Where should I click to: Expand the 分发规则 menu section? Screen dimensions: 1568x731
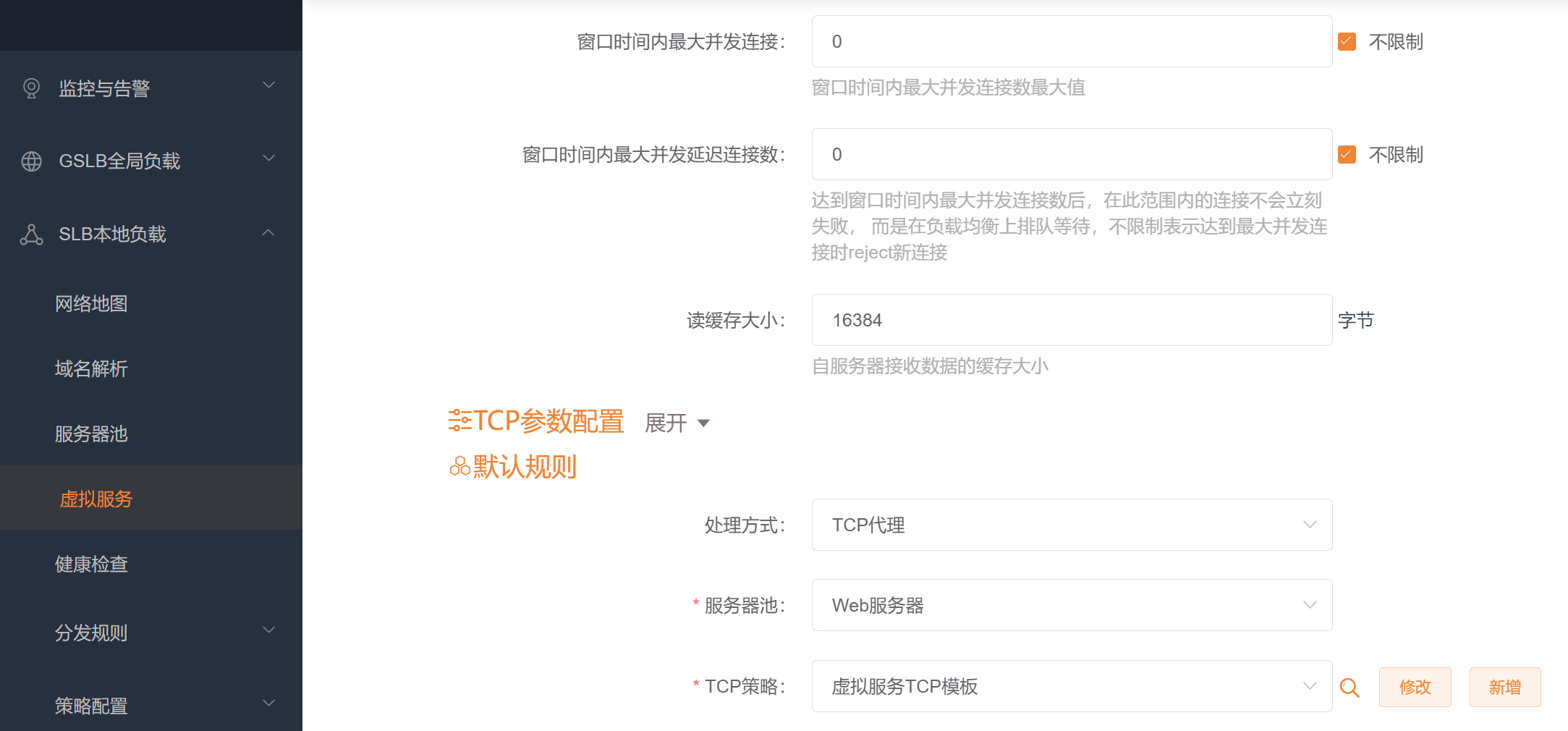click(268, 629)
